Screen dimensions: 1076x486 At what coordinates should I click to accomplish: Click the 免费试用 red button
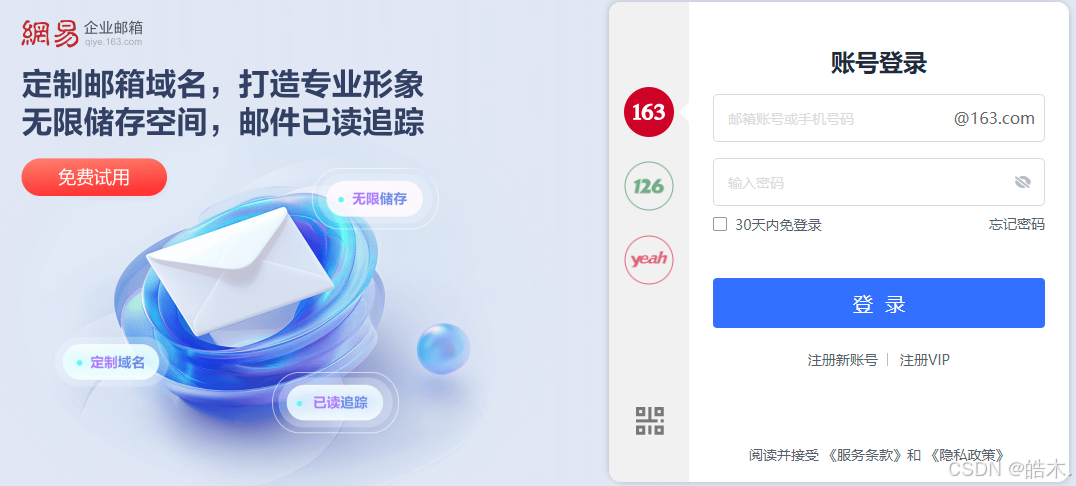click(94, 177)
